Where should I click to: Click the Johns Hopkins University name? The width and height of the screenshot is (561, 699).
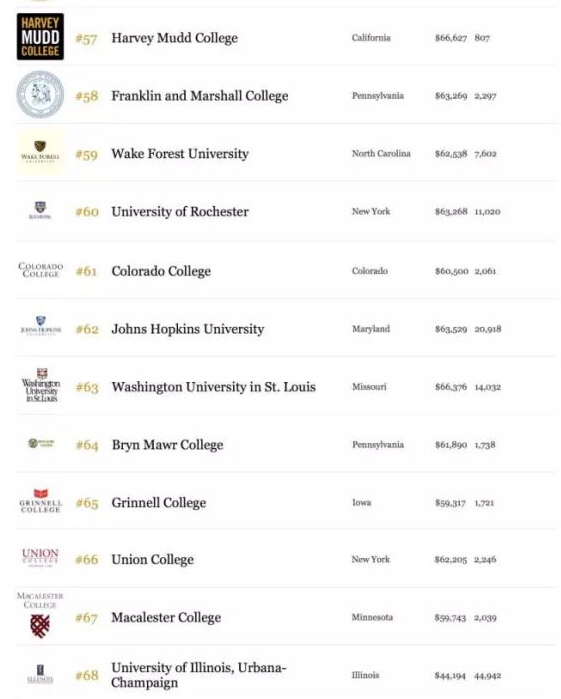point(188,329)
